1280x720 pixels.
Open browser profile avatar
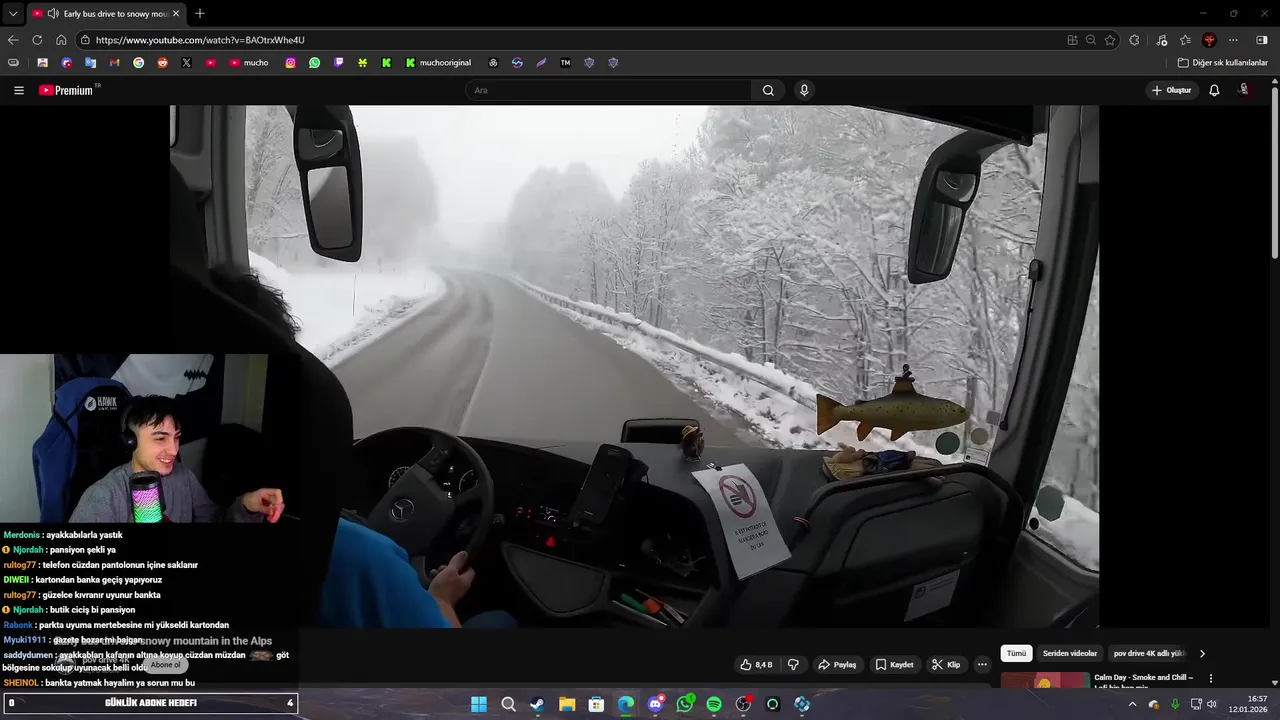1209,40
